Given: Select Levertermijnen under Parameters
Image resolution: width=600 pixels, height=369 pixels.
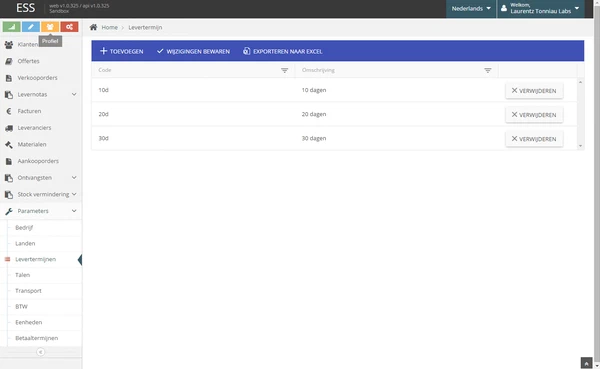Looking at the screenshot, I should point(36,259).
